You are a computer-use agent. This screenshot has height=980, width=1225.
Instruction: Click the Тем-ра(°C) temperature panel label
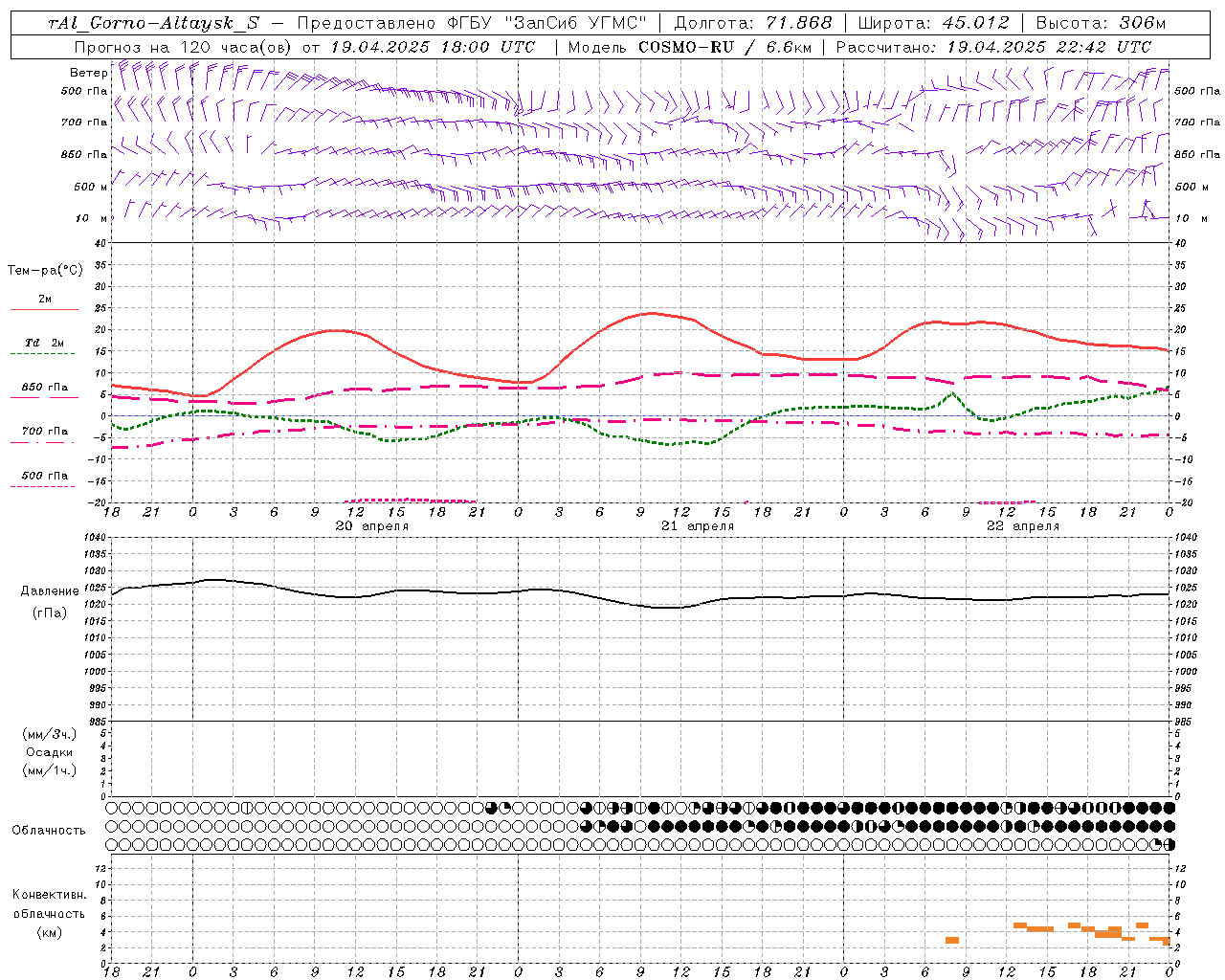(x=45, y=271)
